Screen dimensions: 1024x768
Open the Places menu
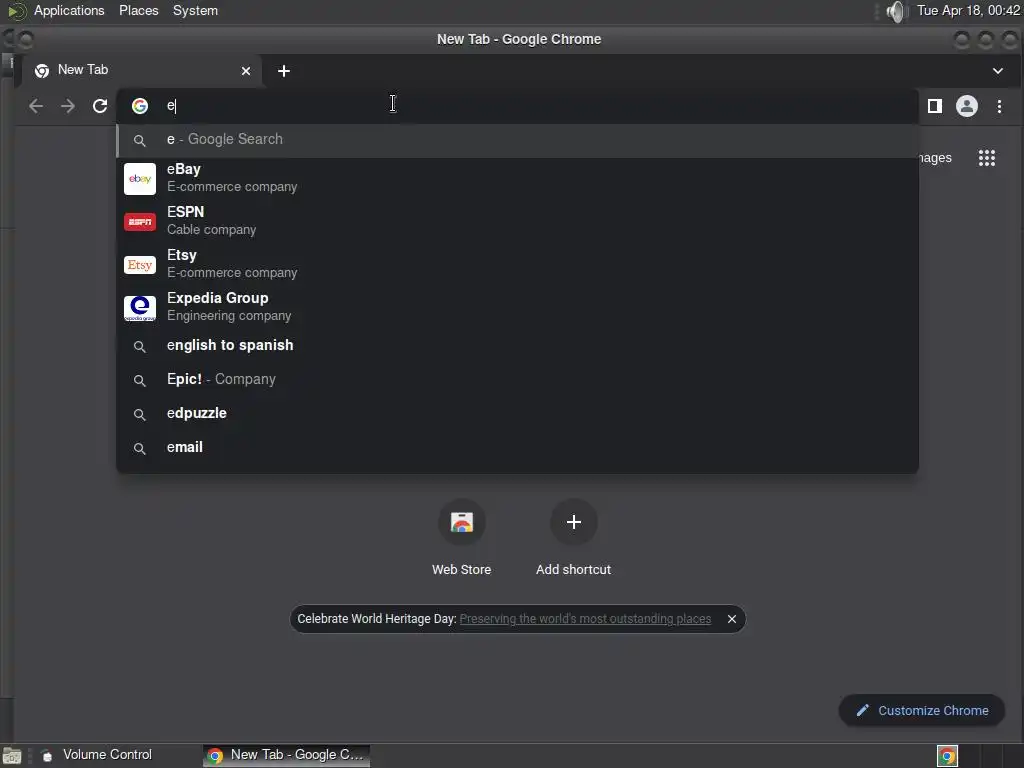(x=138, y=10)
